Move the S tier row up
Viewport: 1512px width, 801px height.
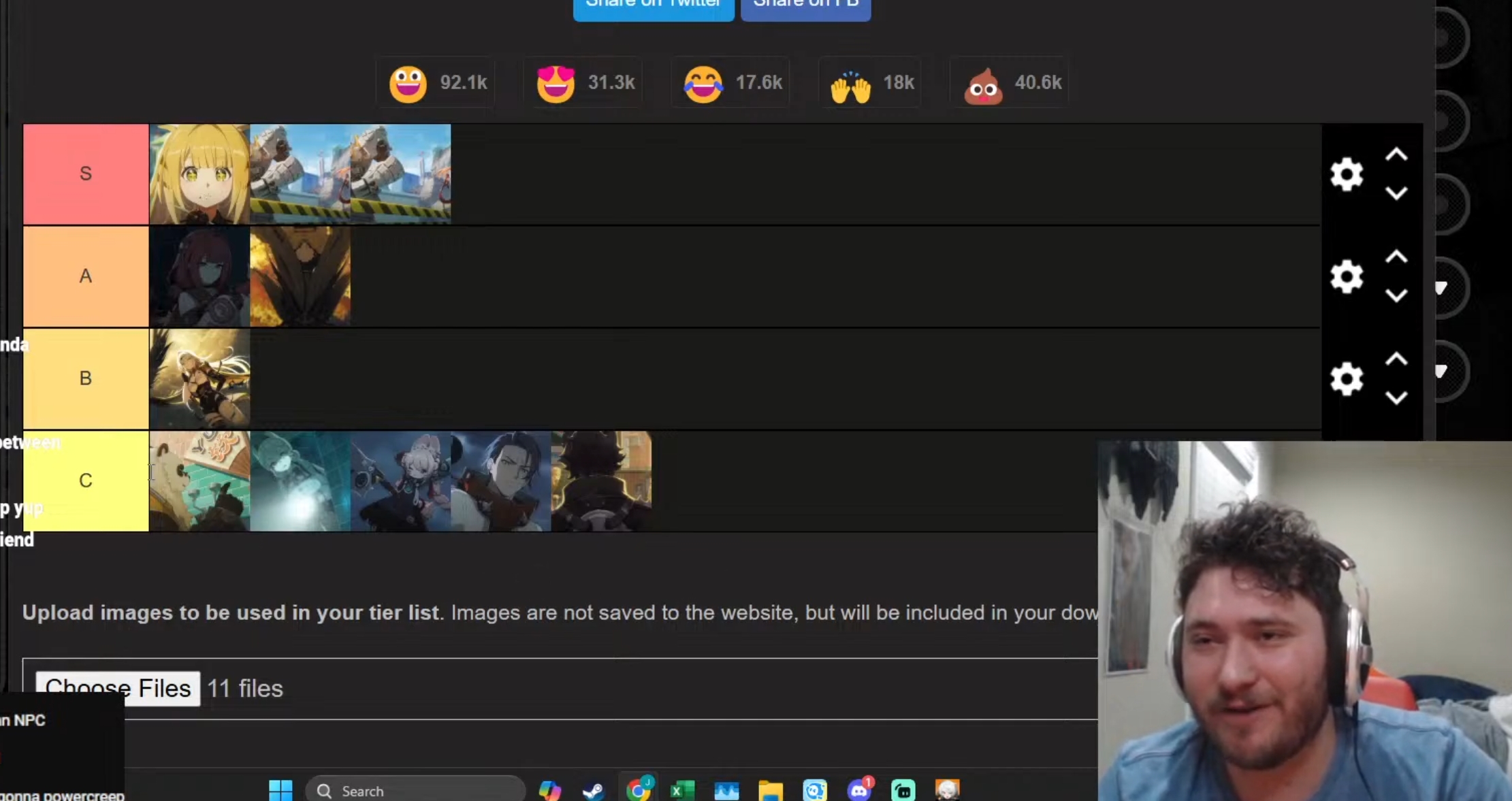(1396, 155)
